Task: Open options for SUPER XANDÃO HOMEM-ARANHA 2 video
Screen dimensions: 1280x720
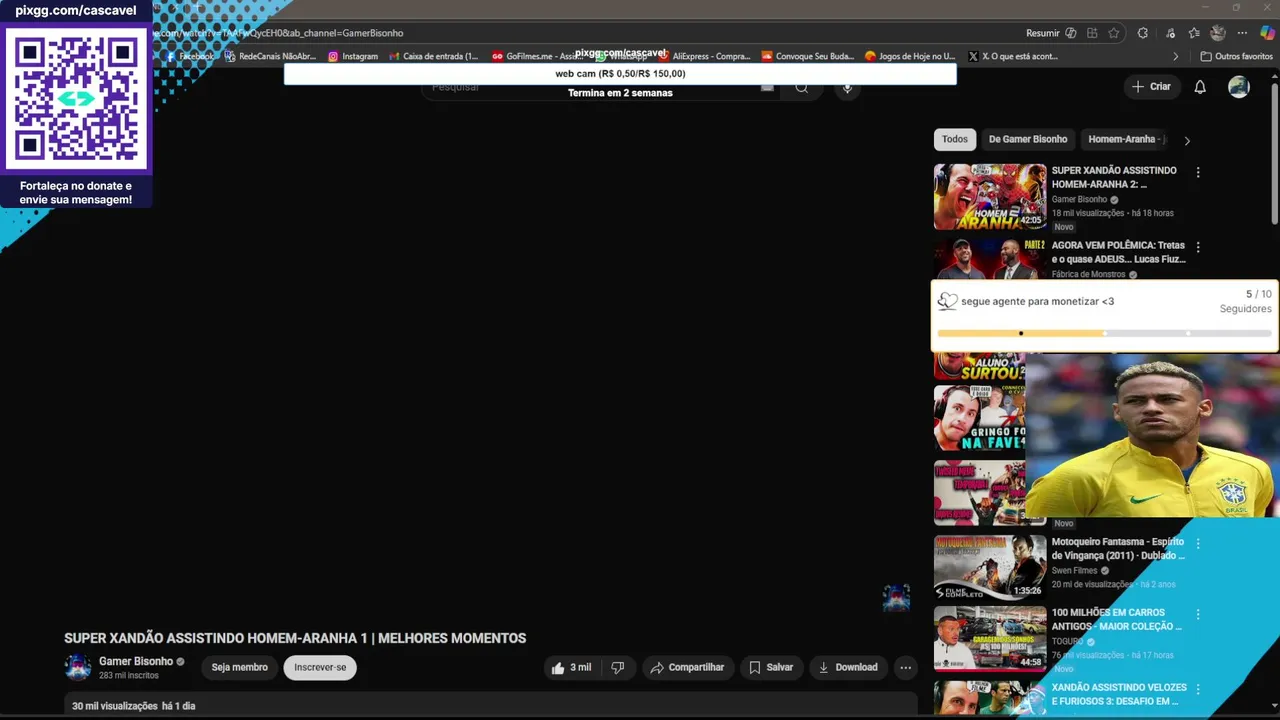Action: (x=1198, y=172)
